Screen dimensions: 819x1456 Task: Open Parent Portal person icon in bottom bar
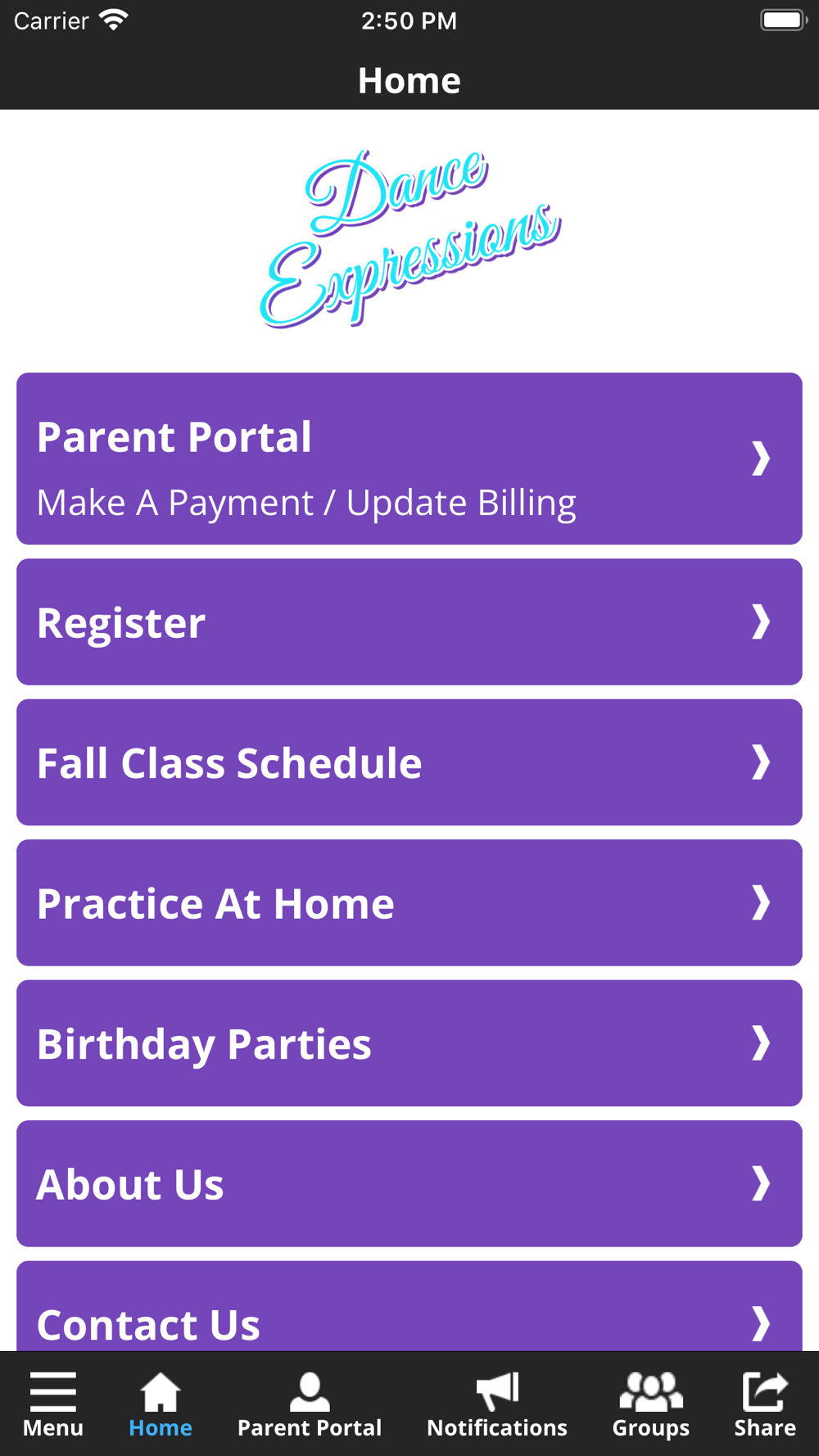(310, 1391)
